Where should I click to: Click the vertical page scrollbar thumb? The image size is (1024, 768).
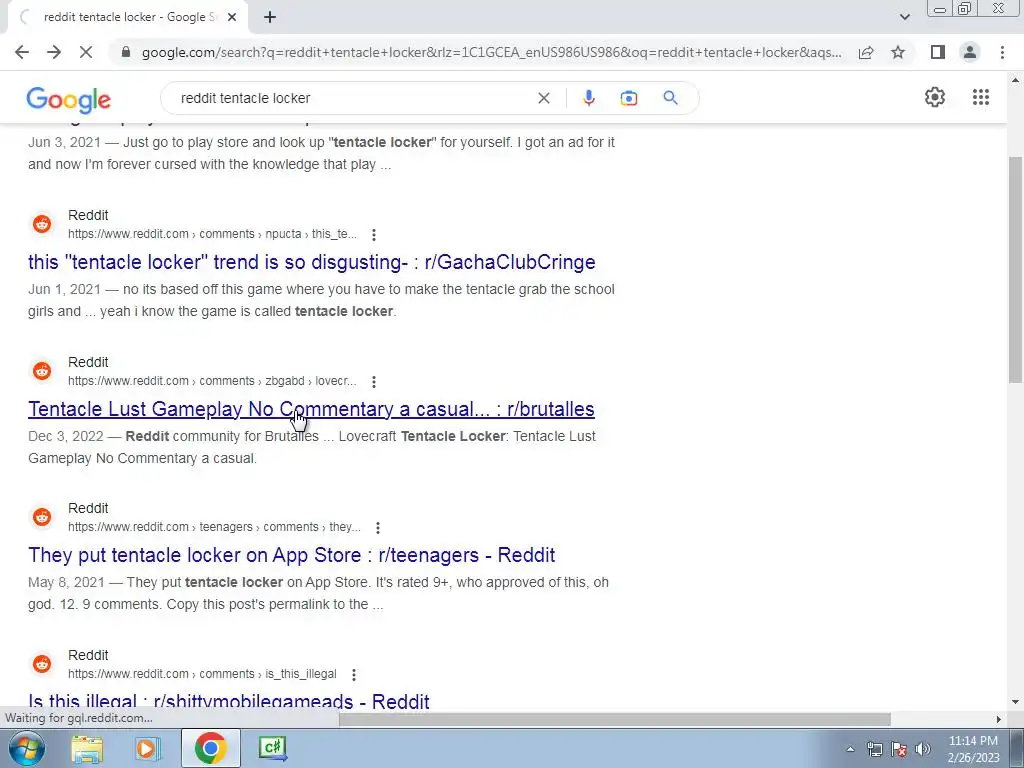(x=1015, y=270)
